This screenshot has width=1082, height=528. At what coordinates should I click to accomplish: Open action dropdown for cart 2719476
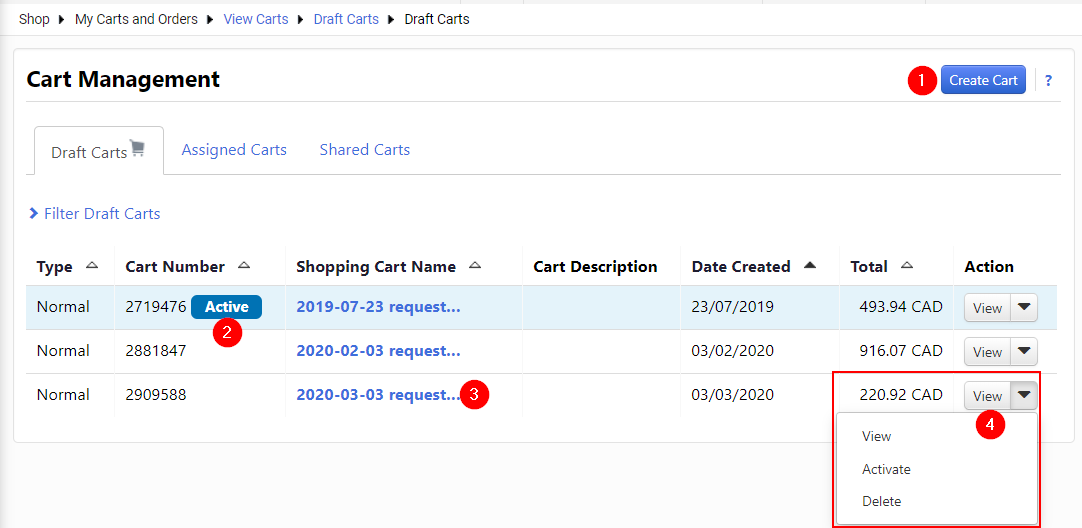pos(1024,308)
